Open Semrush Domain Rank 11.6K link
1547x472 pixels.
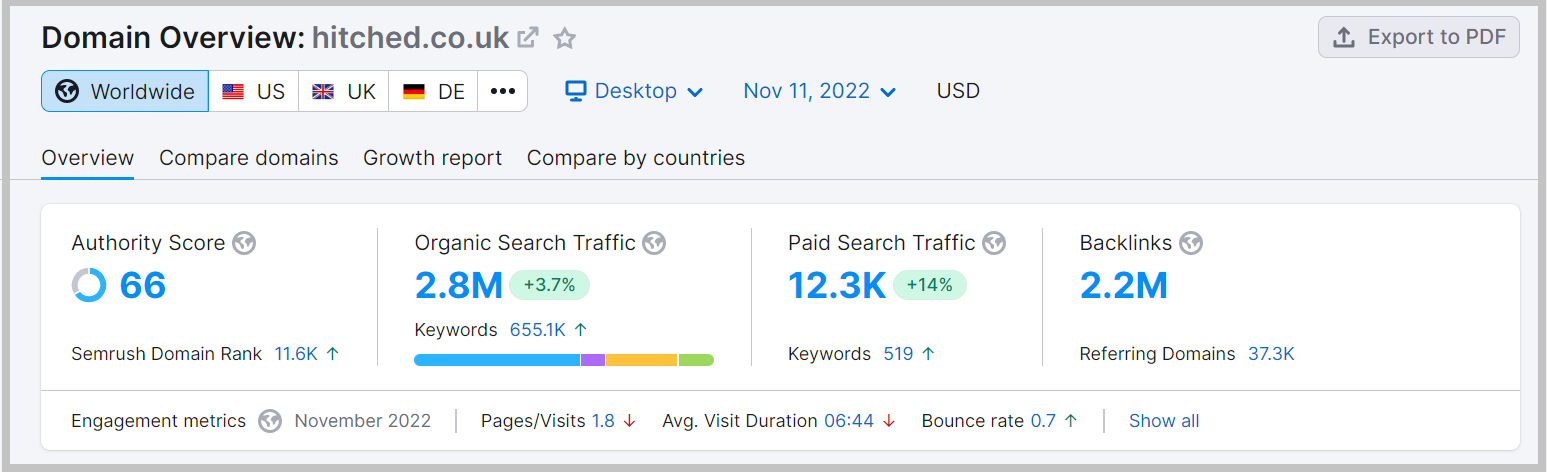point(296,354)
